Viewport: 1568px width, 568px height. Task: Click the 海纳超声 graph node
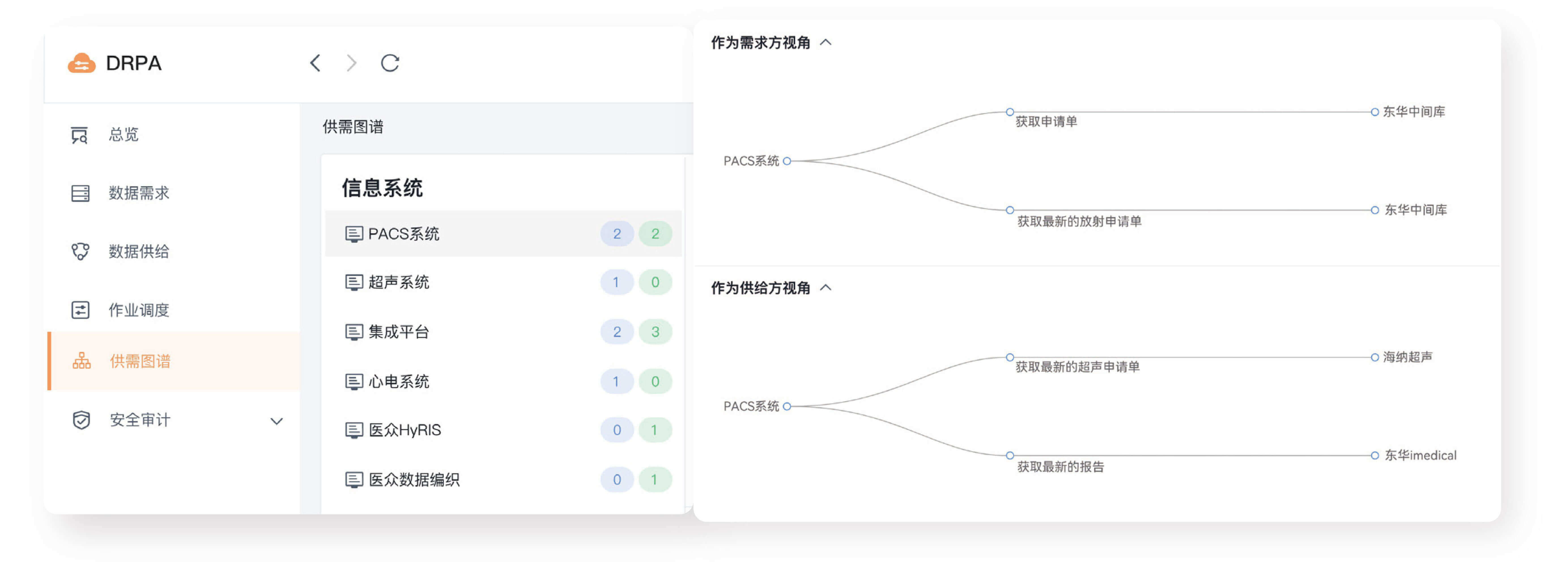coord(1375,357)
